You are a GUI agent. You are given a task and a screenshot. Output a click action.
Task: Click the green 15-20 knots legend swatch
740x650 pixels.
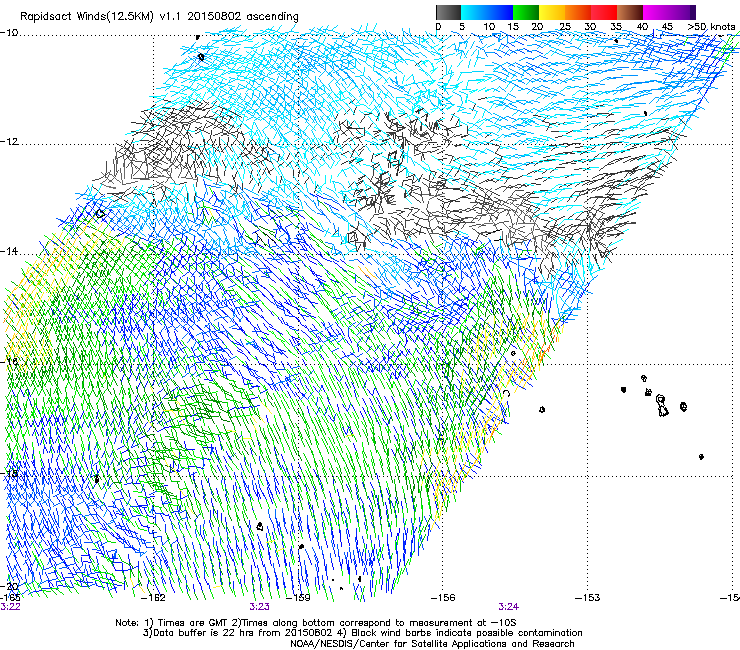[526, 12]
